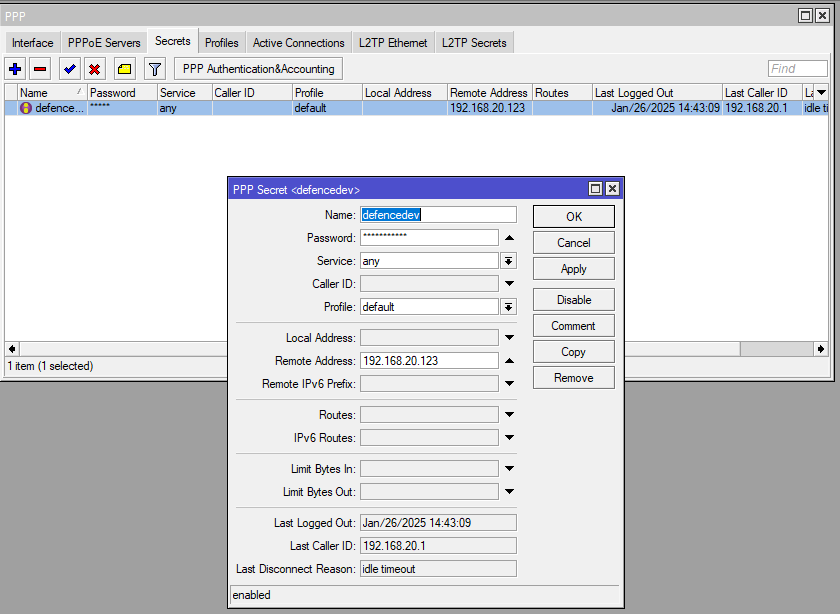
Task: Click the Service combo box value
Action: point(429,261)
